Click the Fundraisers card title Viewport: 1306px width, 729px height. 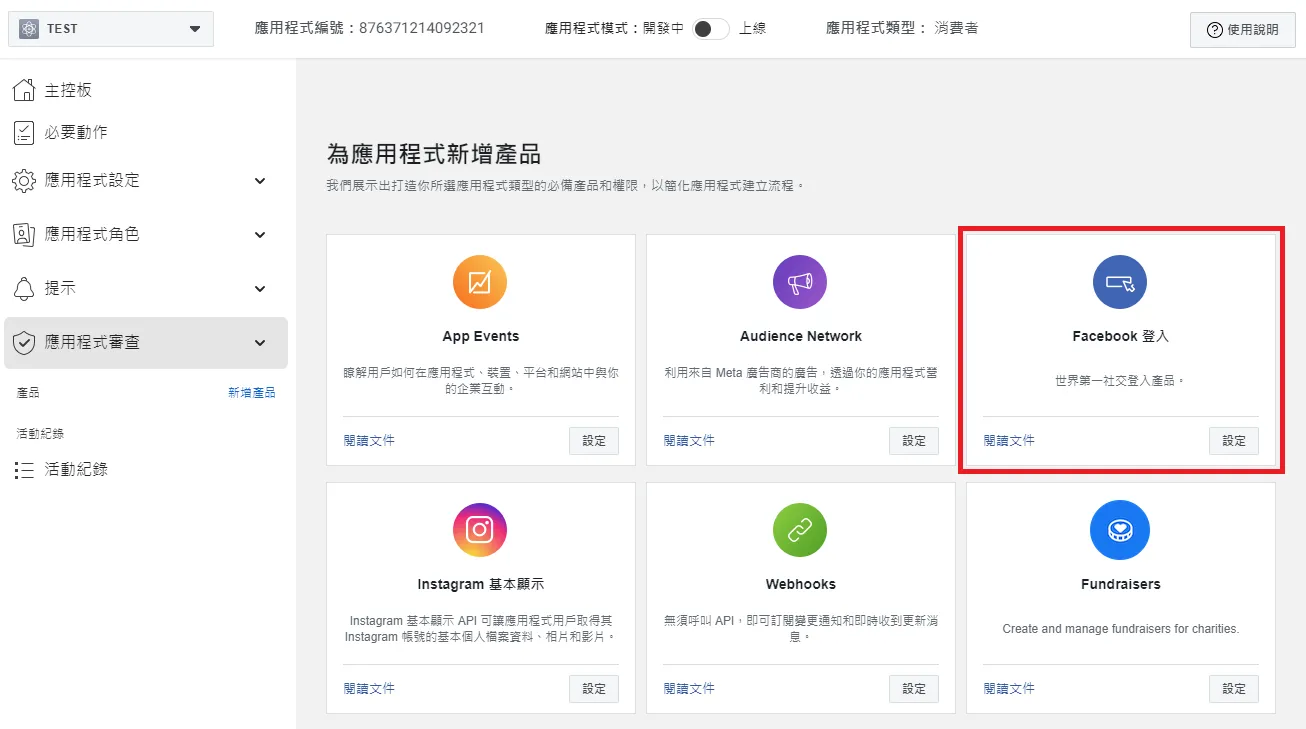point(1121,584)
